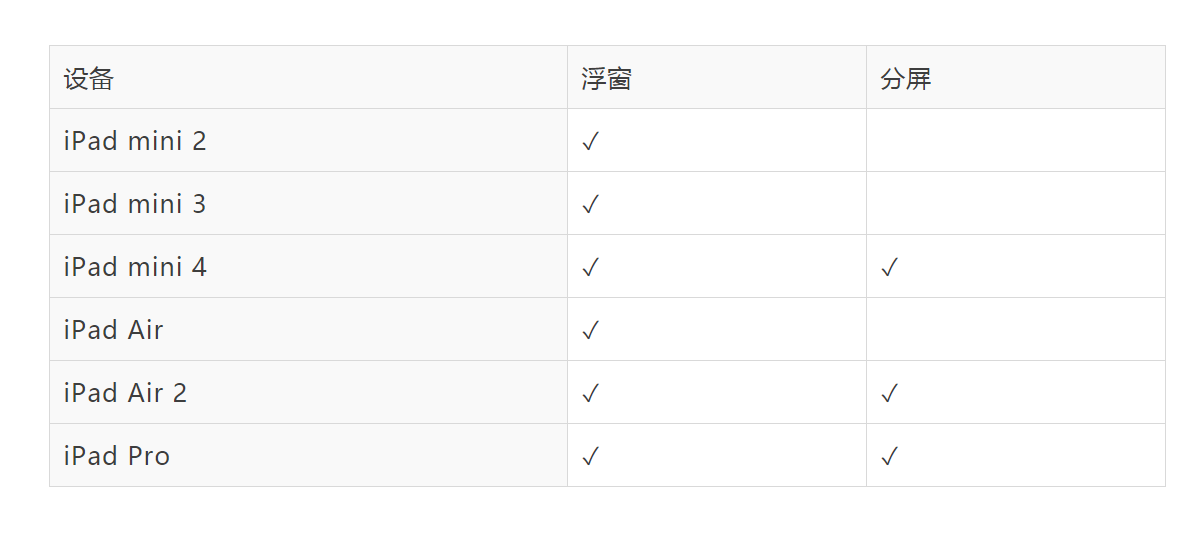Click iPad Air 浮窗 checkmark

point(590,331)
